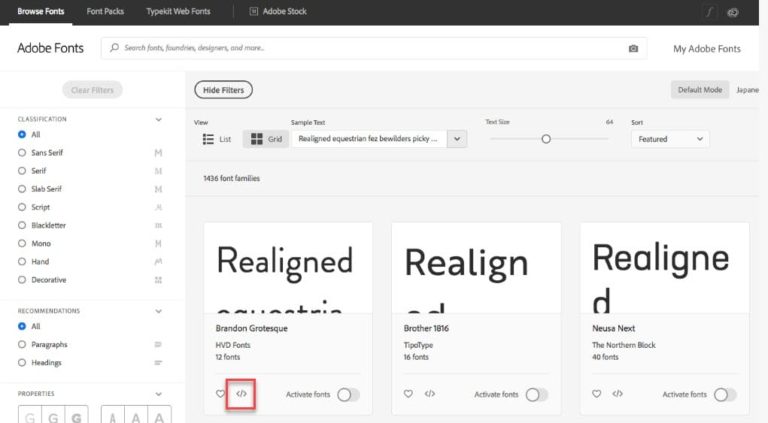
Task: Select Blackletter classification radio
Action: (x=22, y=225)
